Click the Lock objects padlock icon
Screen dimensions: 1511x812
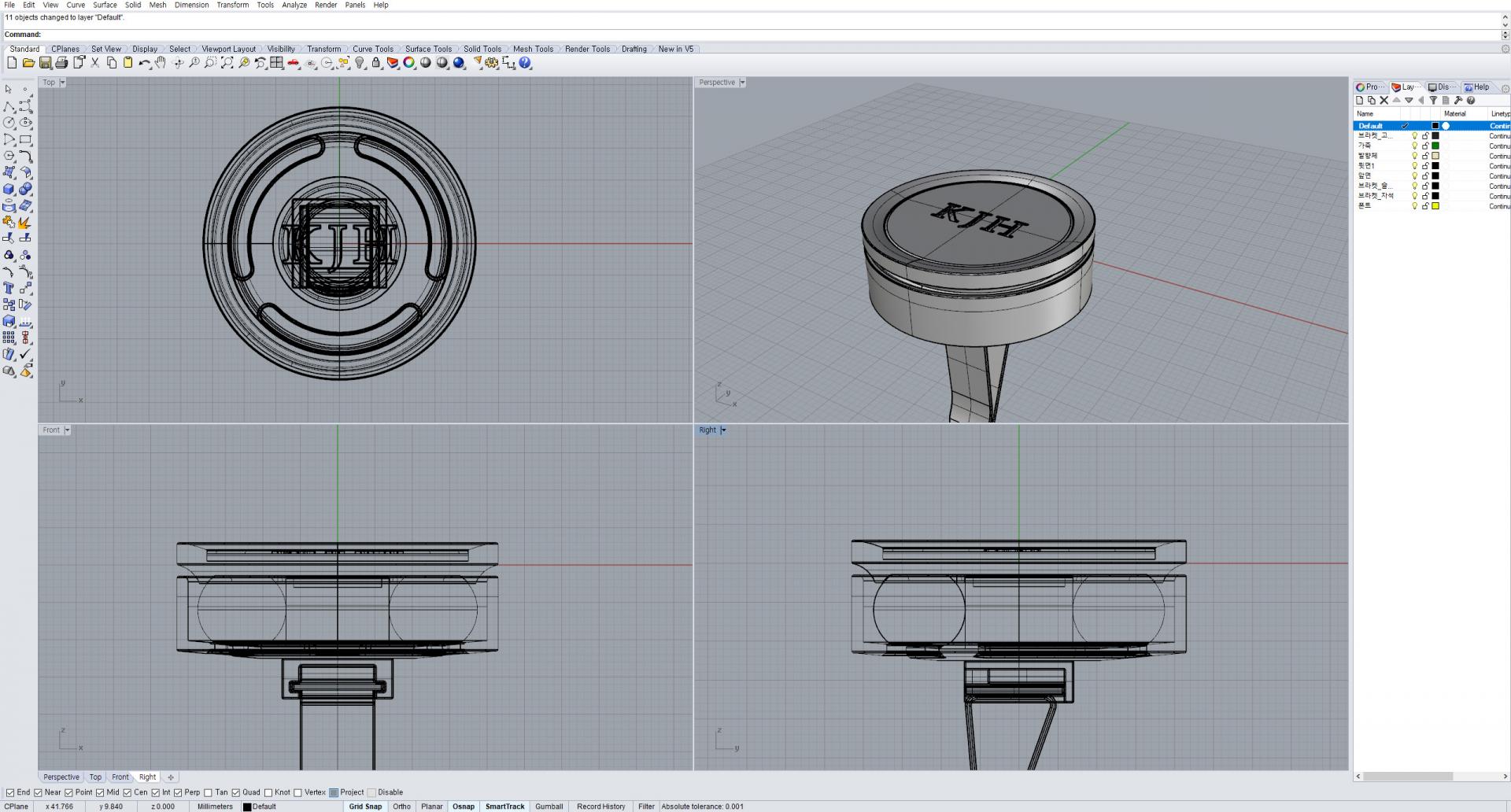click(376, 63)
